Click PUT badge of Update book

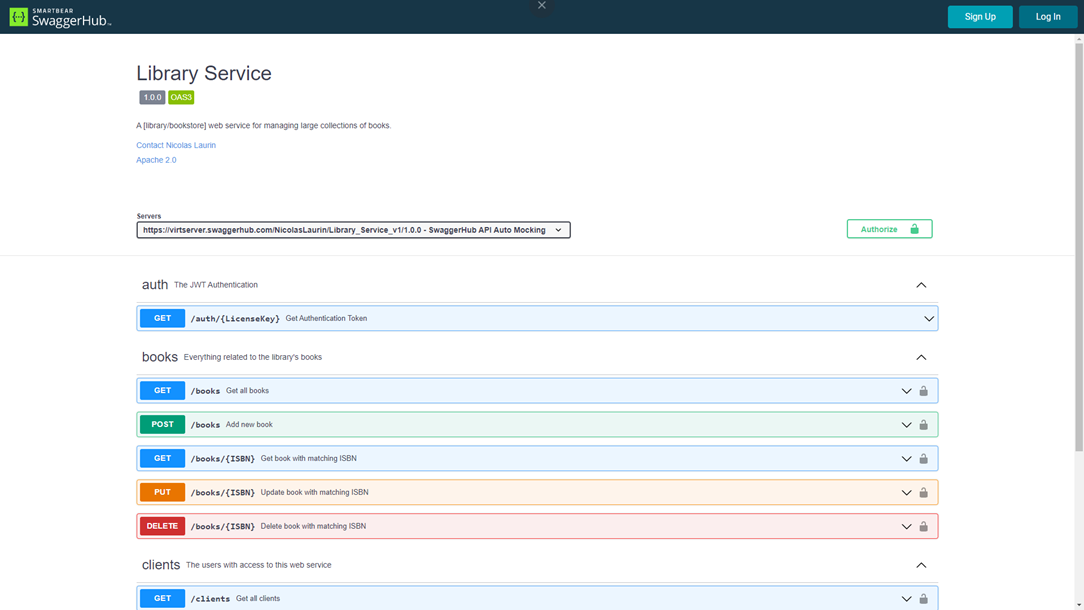click(x=162, y=492)
